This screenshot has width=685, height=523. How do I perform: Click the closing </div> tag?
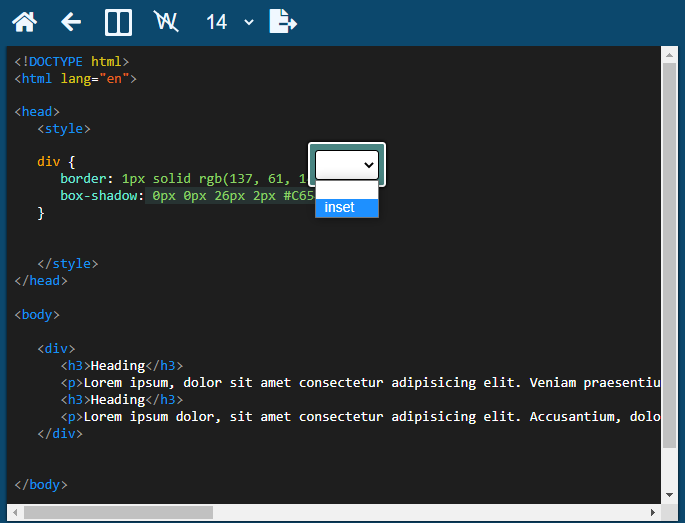(60, 434)
